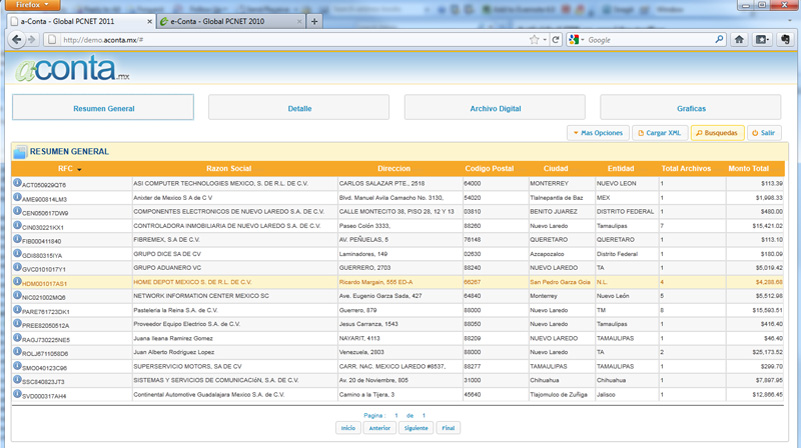Click info icon for GVC0101017Y1 row

click(17, 267)
